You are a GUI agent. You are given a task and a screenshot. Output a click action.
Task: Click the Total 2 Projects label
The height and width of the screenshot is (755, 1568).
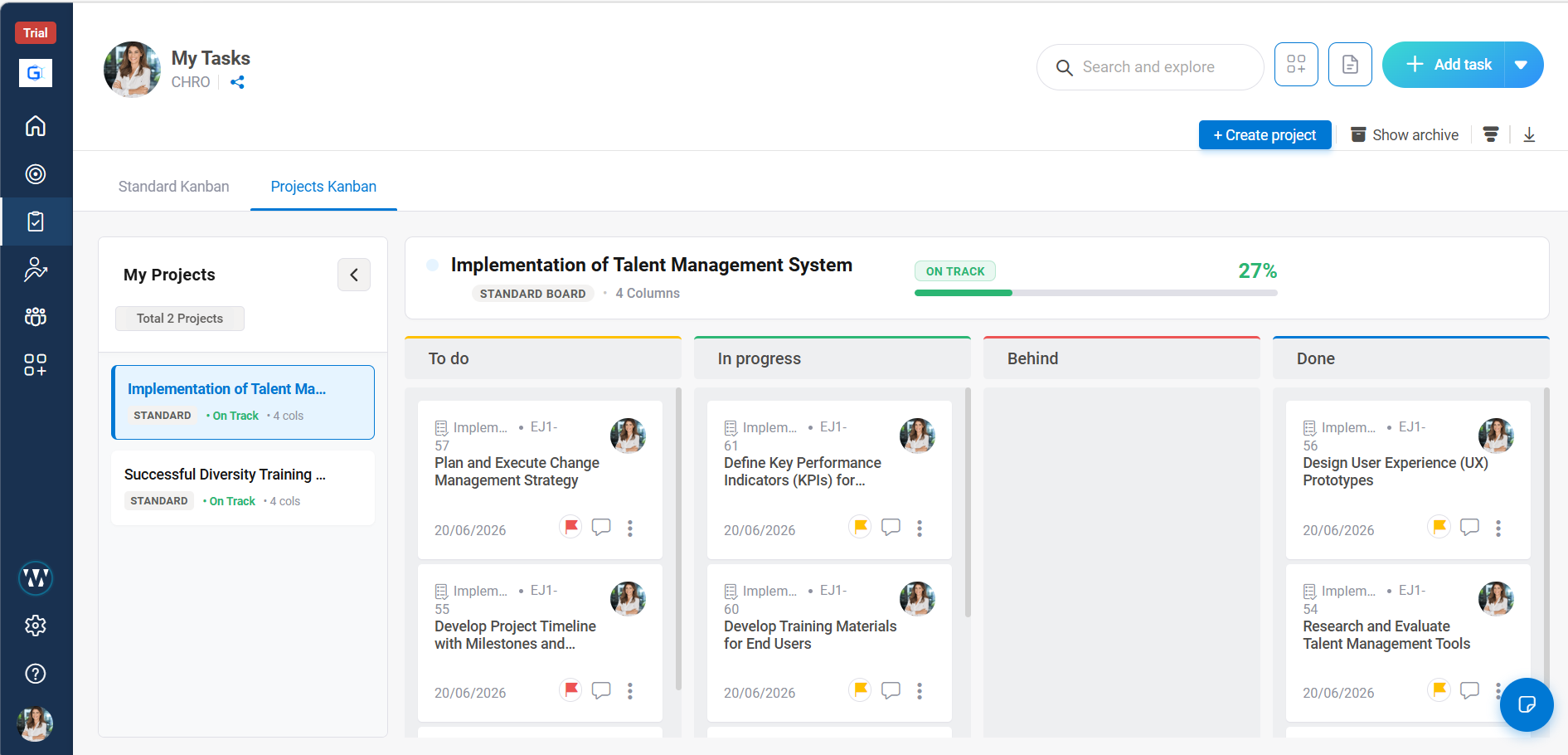click(180, 319)
